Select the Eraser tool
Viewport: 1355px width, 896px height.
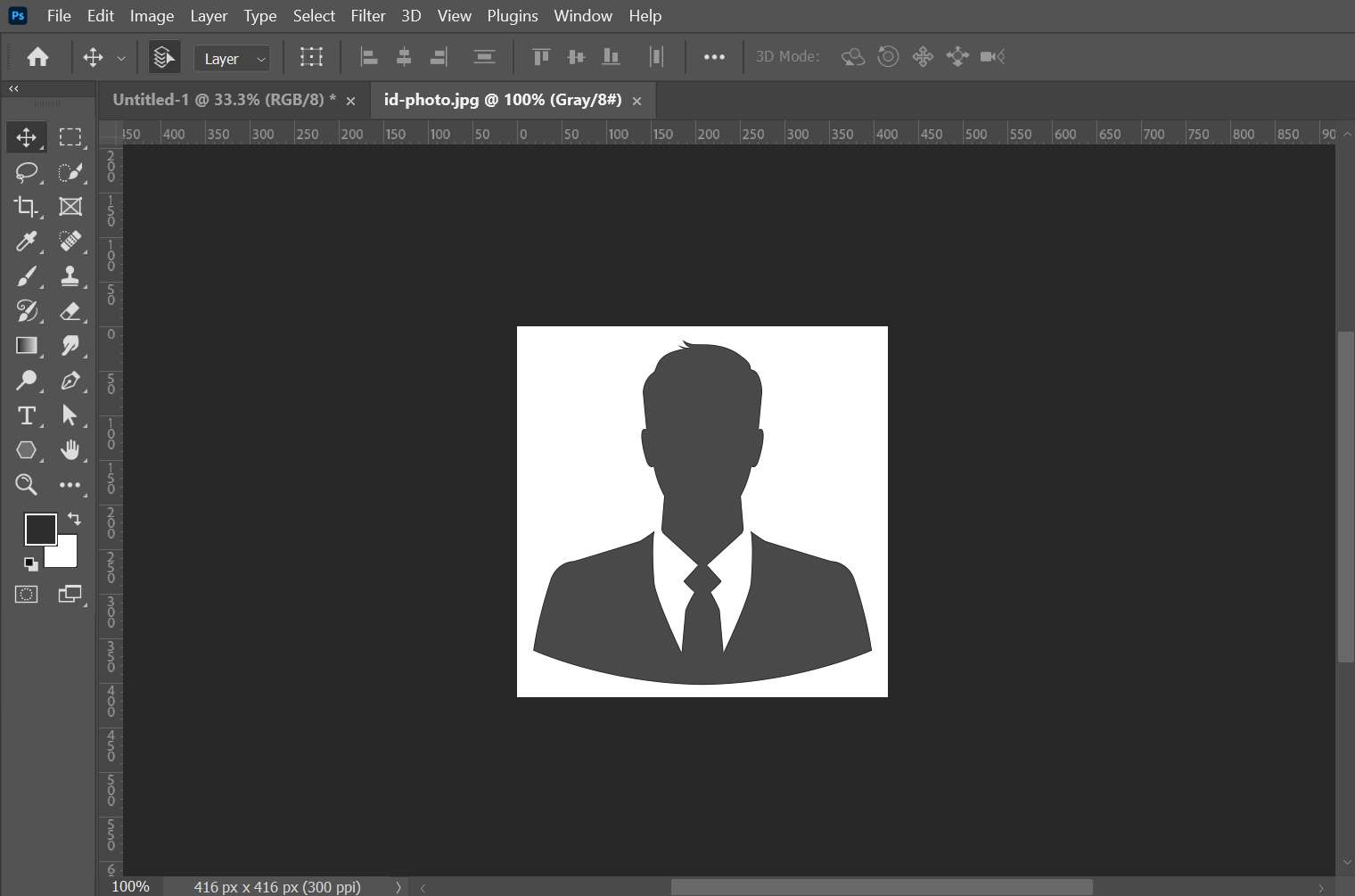coord(70,311)
